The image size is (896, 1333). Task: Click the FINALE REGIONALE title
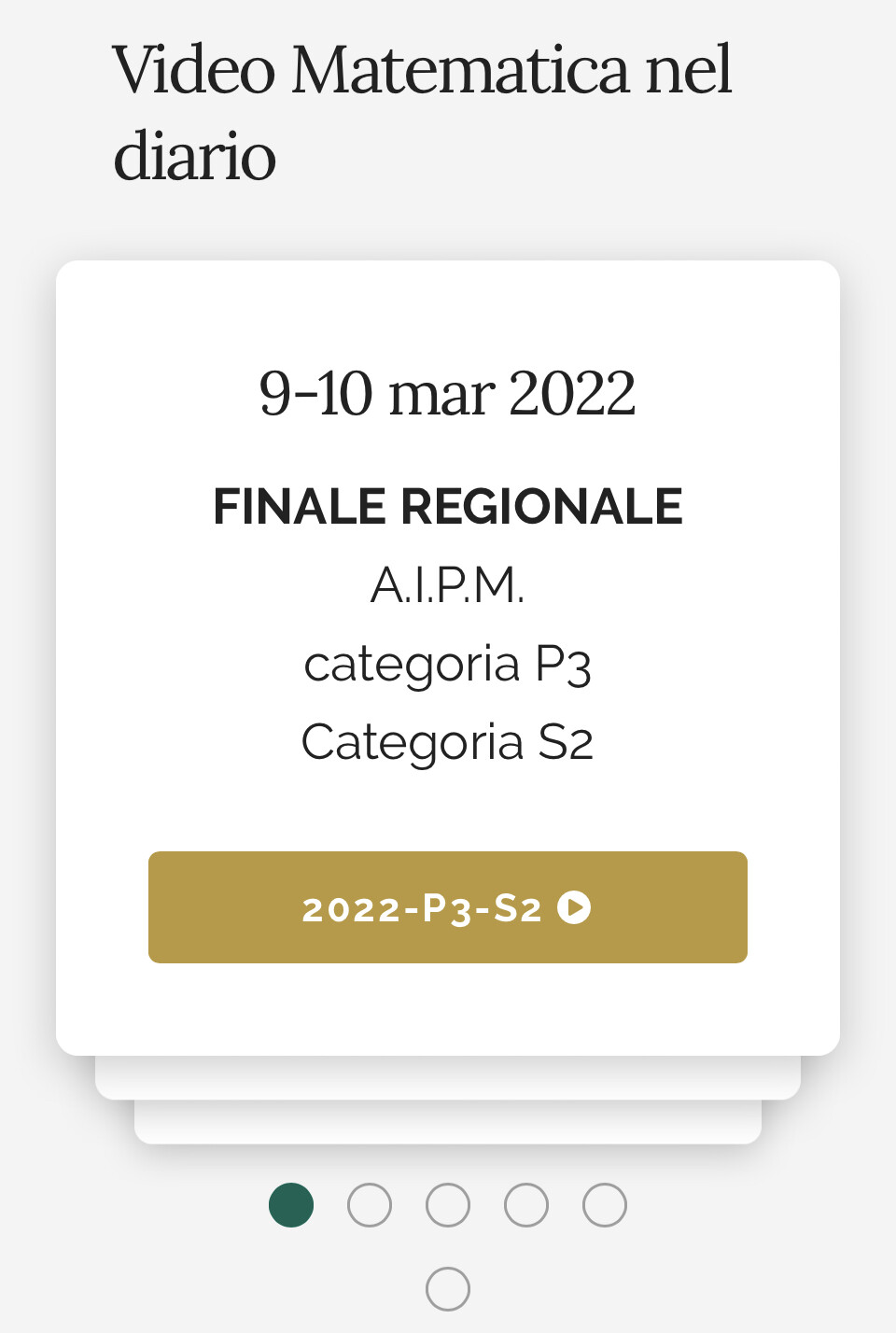point(448,507)
